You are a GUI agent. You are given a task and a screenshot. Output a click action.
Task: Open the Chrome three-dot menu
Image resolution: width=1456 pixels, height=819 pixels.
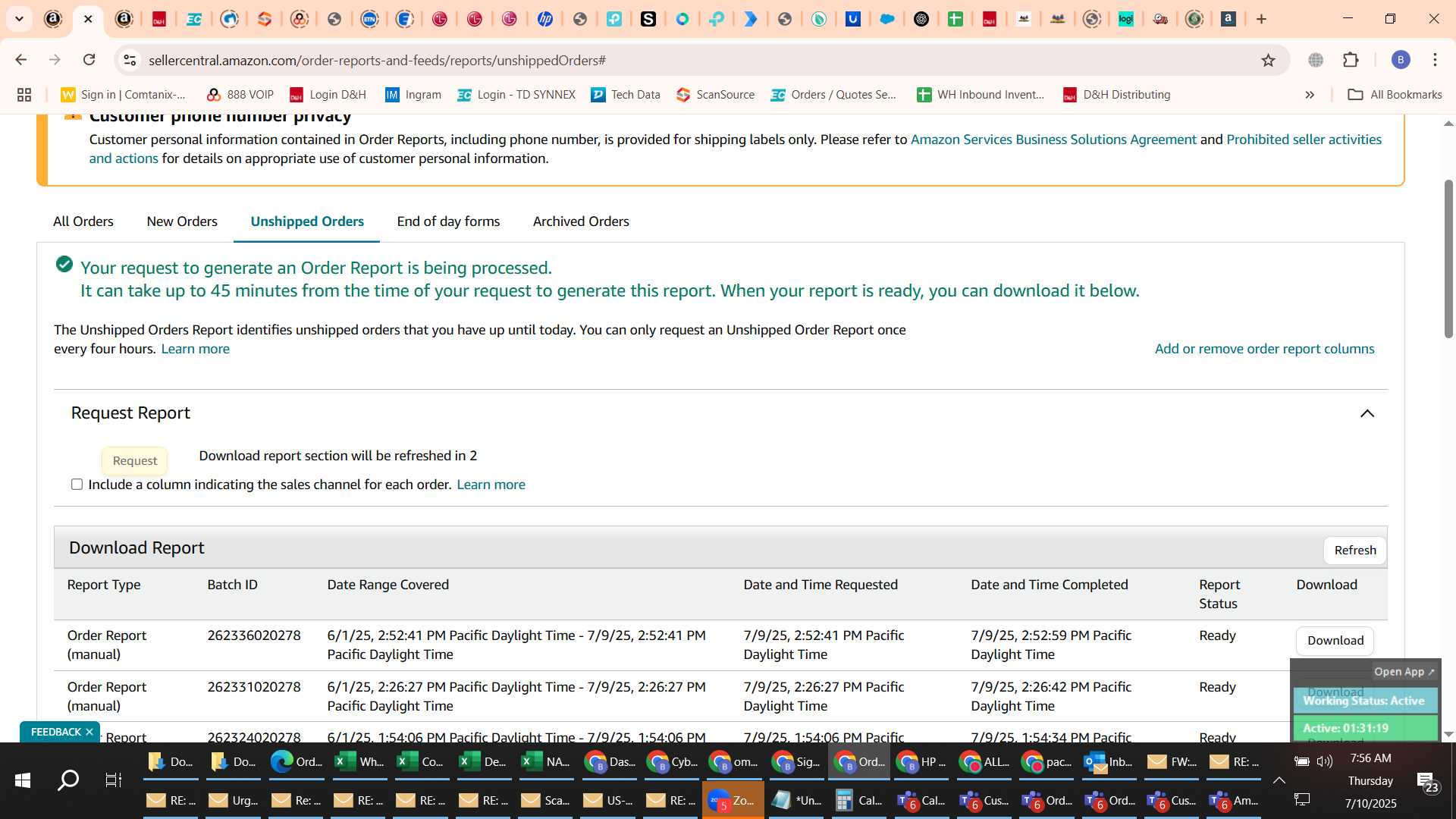pos(1435,60)
